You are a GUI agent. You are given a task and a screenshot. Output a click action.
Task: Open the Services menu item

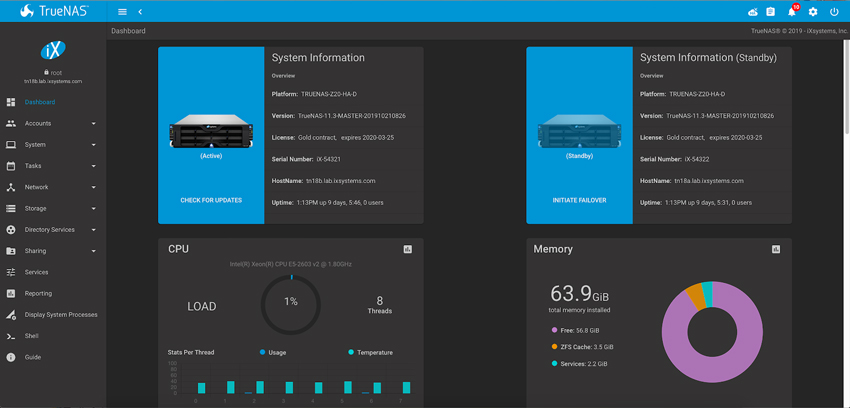point(36,272)
